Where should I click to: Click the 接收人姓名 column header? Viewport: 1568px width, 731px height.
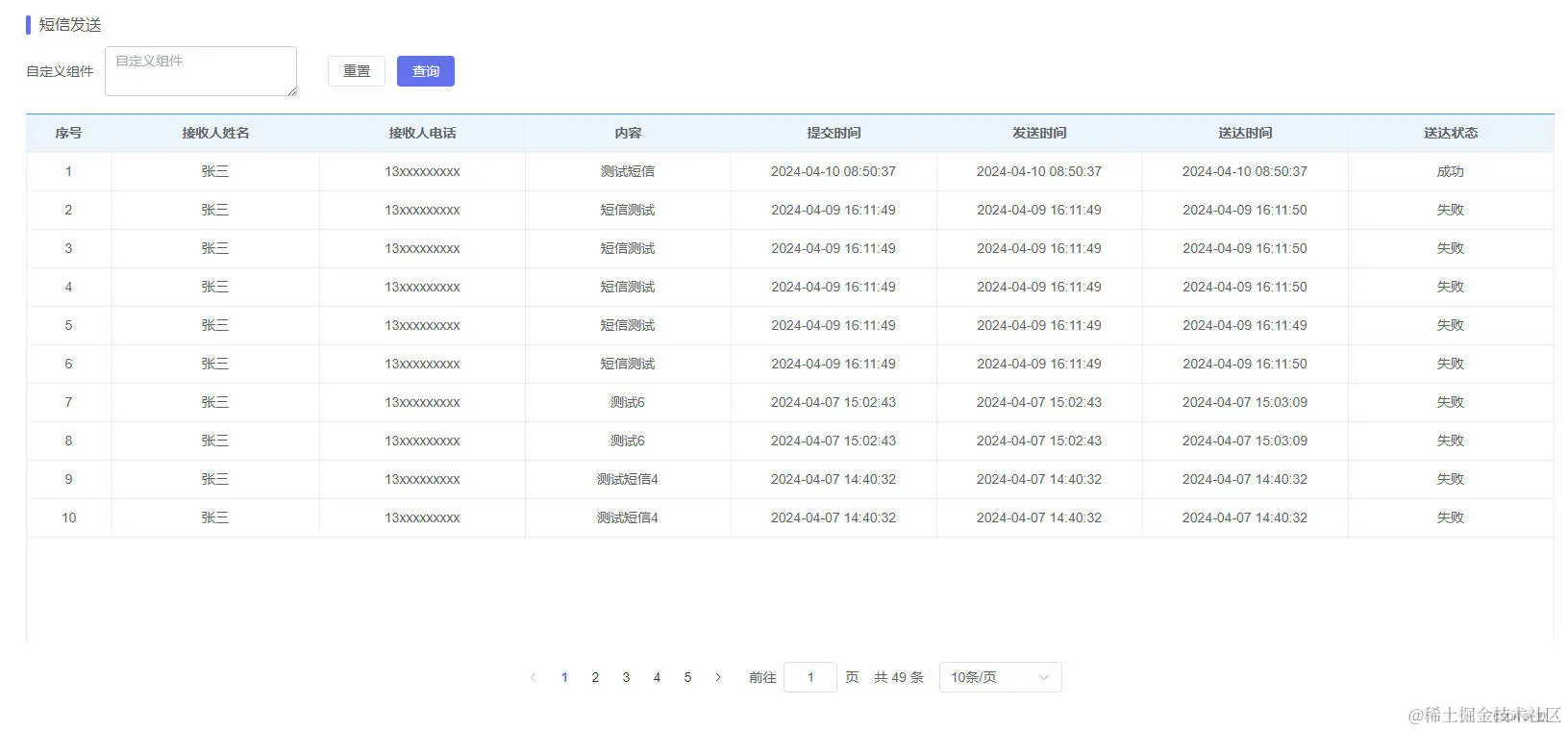(x=215, y=133)
